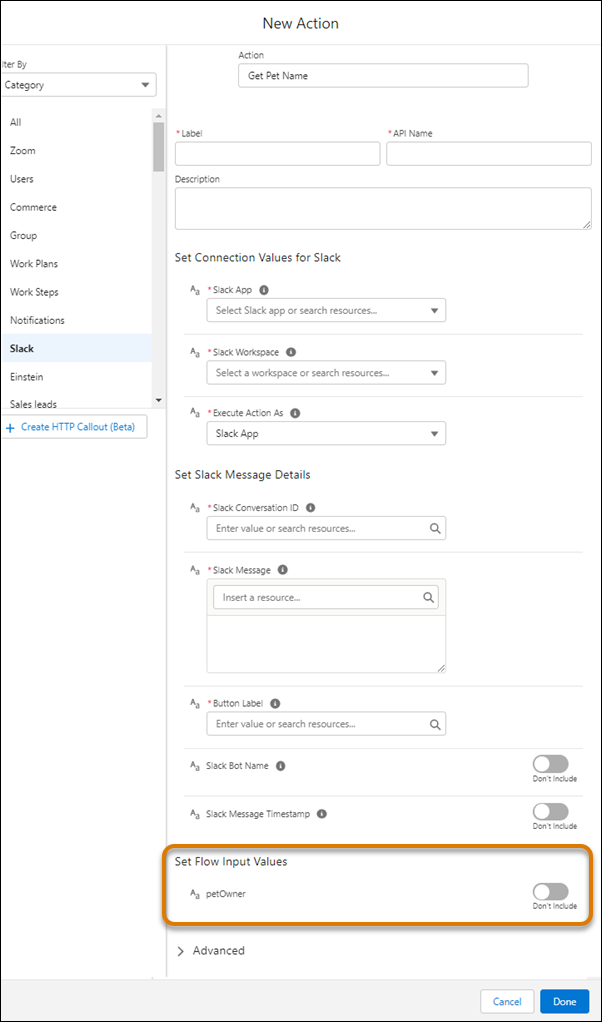The width and height of the screenshot is (602, 1022).
Task: Click the Action search field
Action: 383,76
